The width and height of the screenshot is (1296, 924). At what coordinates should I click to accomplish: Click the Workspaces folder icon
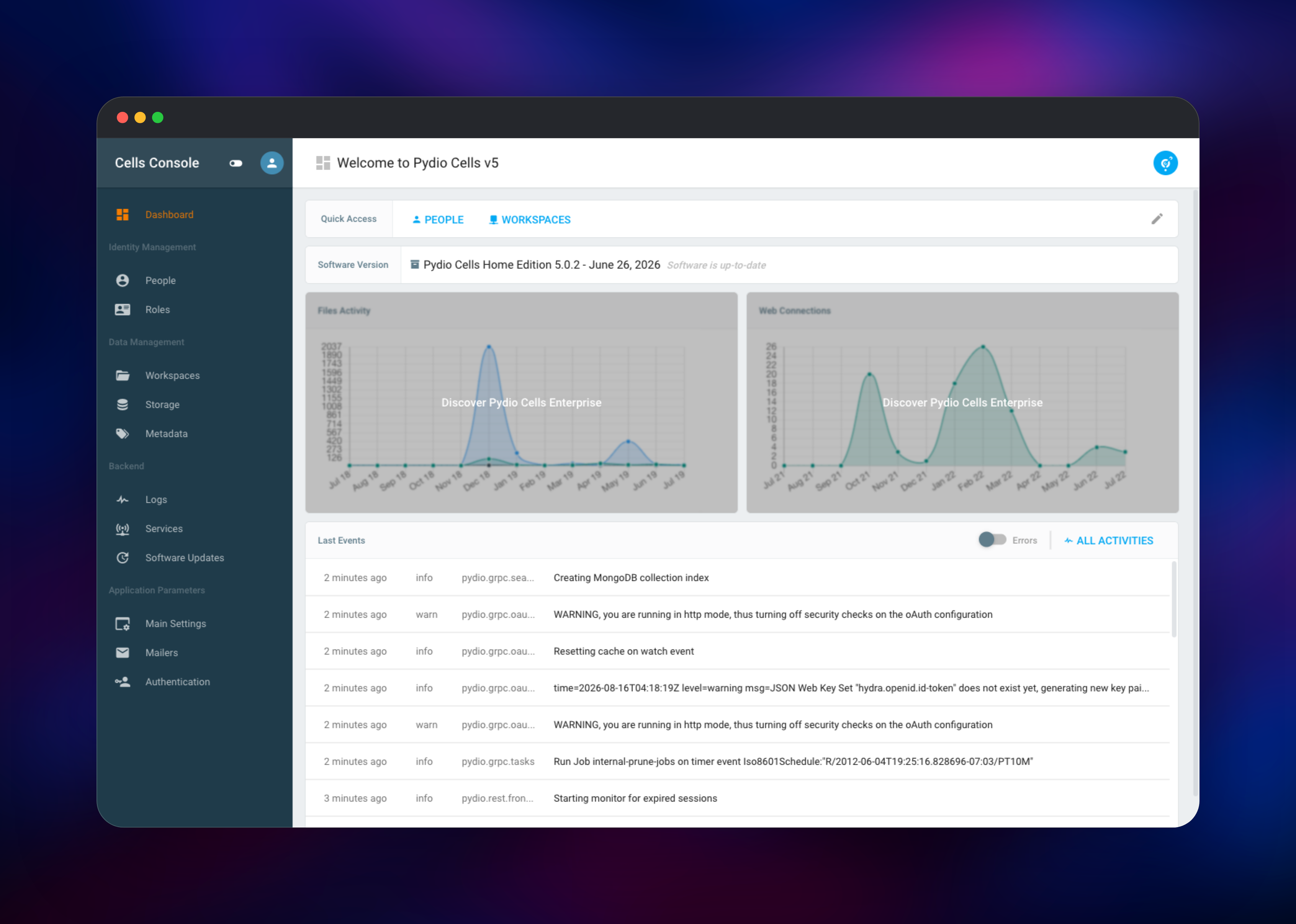122,376
